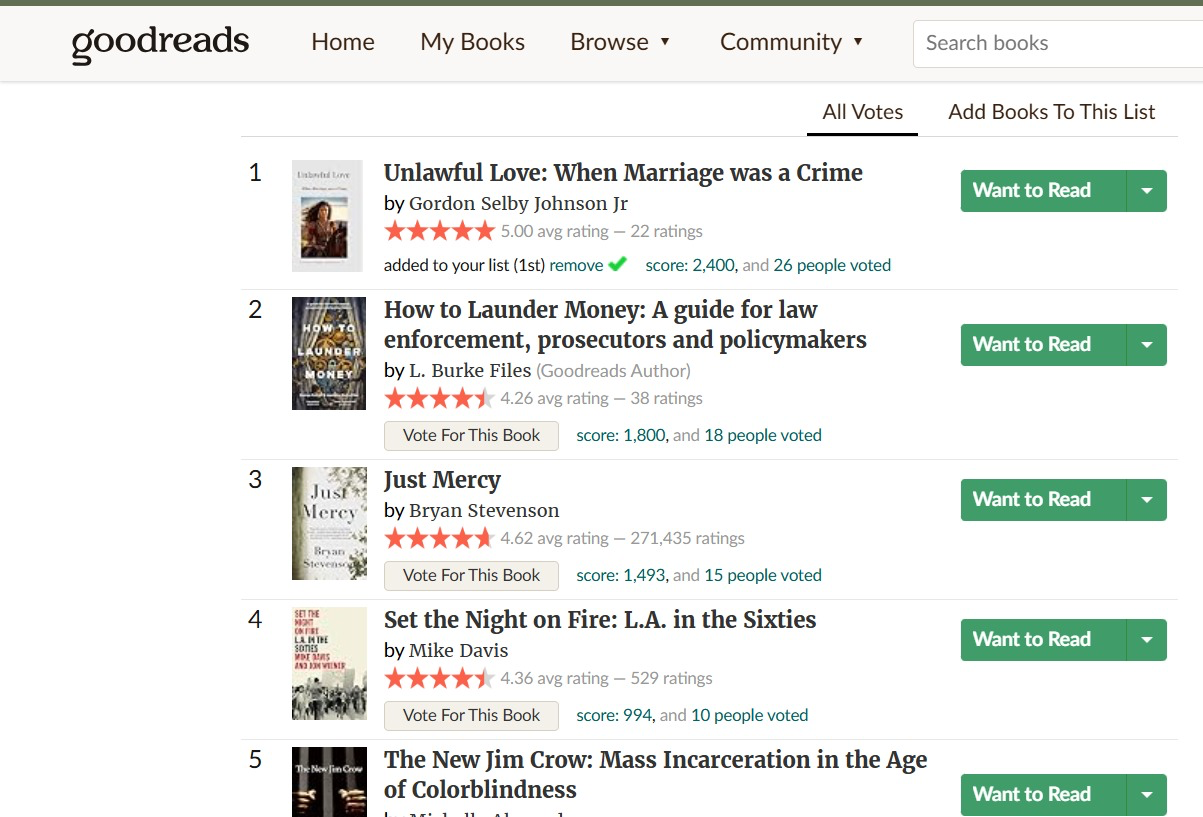View the 10 people voted link

click(749, 715)
